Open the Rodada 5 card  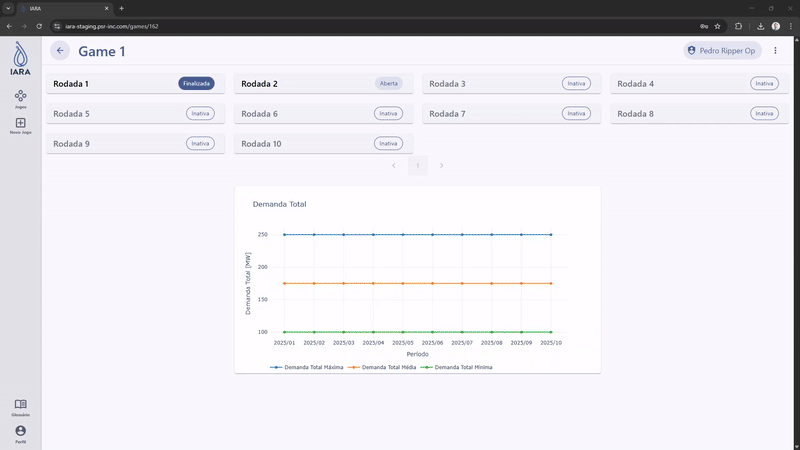[x=135, y=113]
